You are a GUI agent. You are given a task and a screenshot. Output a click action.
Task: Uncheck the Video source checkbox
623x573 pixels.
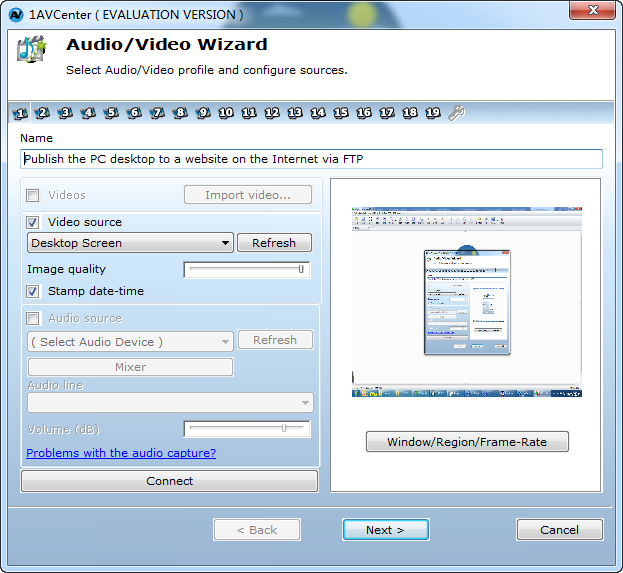pos(33,222)
